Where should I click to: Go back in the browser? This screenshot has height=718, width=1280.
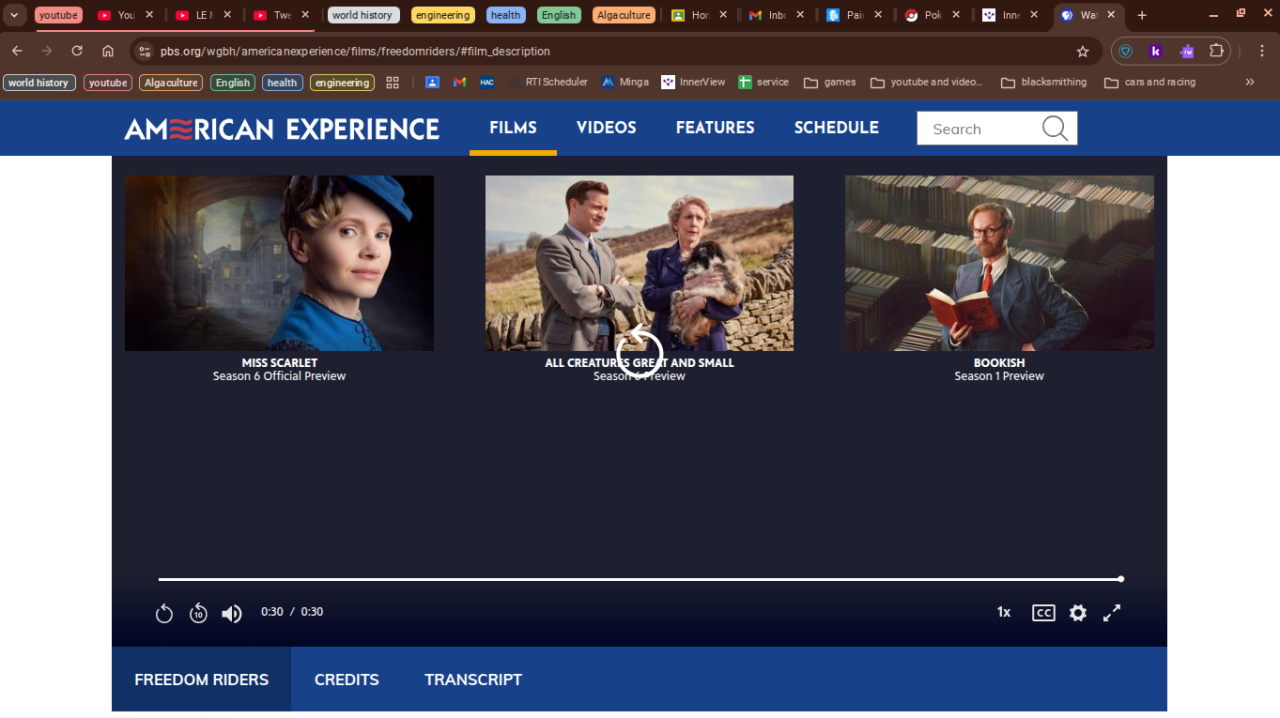click(x=17, y=51)
